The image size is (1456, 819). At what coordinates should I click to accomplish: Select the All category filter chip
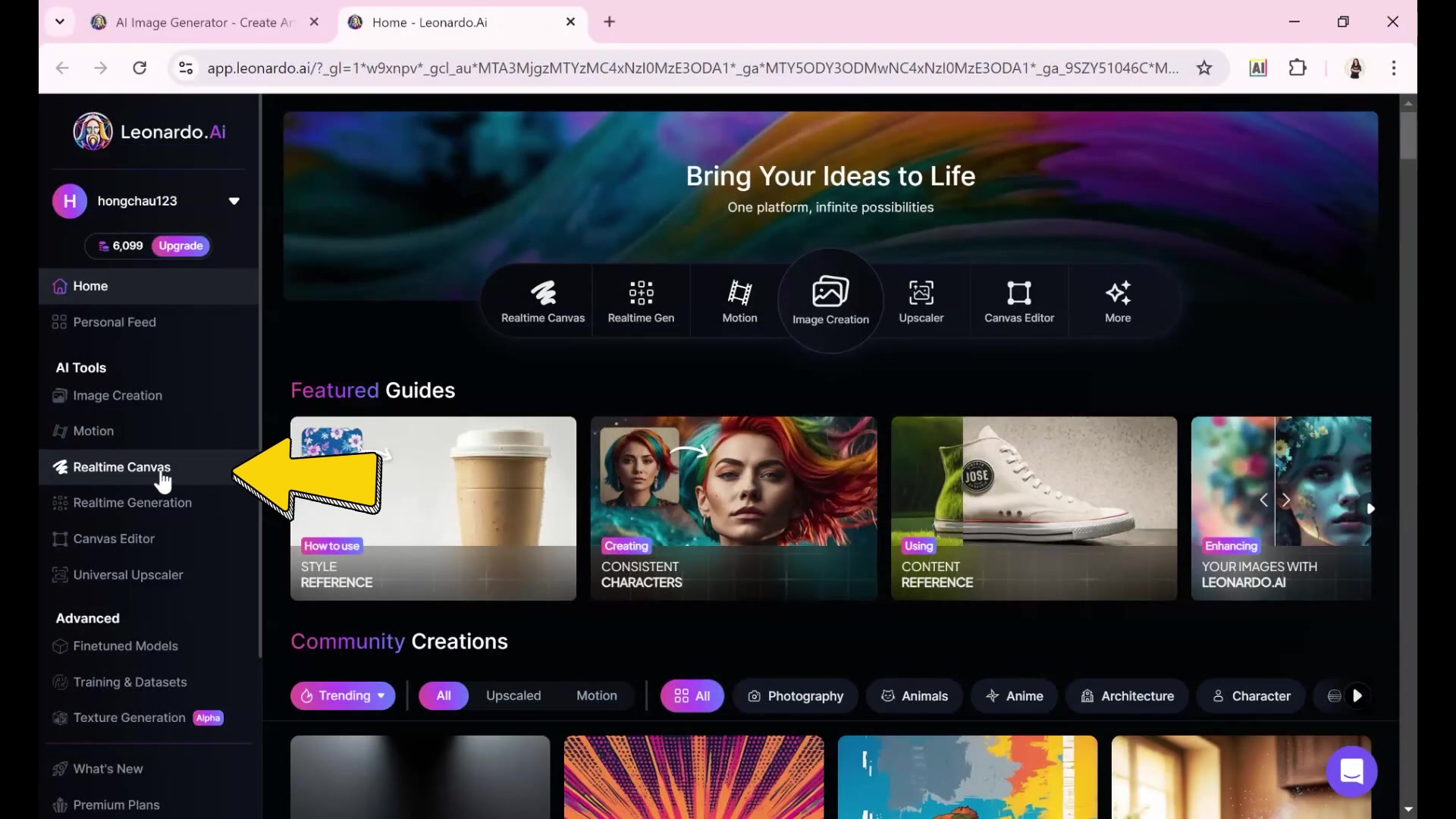tap(692, 695)
